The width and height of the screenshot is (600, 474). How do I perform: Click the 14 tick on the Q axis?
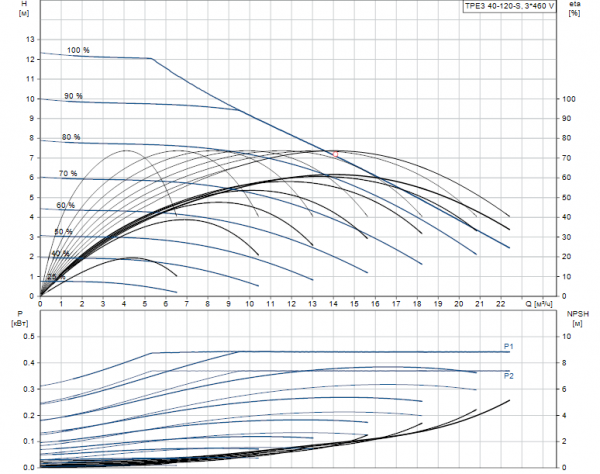(x=333, y=304)
